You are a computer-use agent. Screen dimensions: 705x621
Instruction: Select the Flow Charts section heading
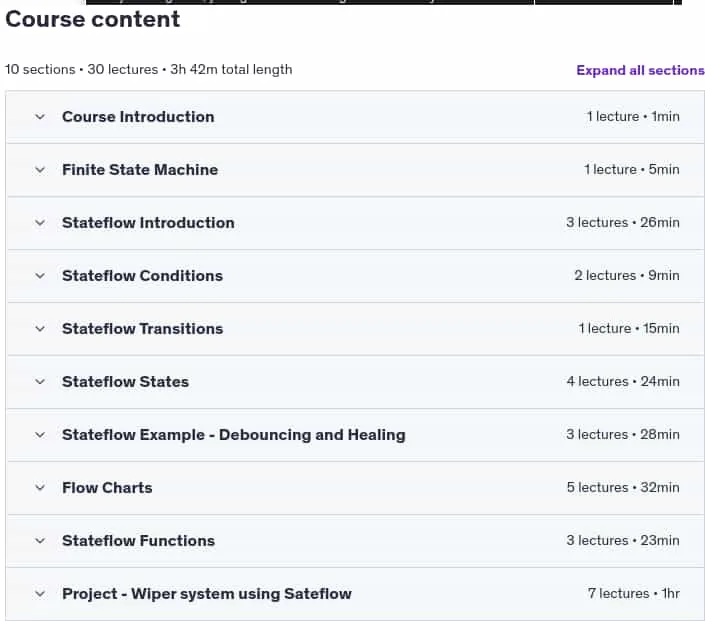(107, 488)
